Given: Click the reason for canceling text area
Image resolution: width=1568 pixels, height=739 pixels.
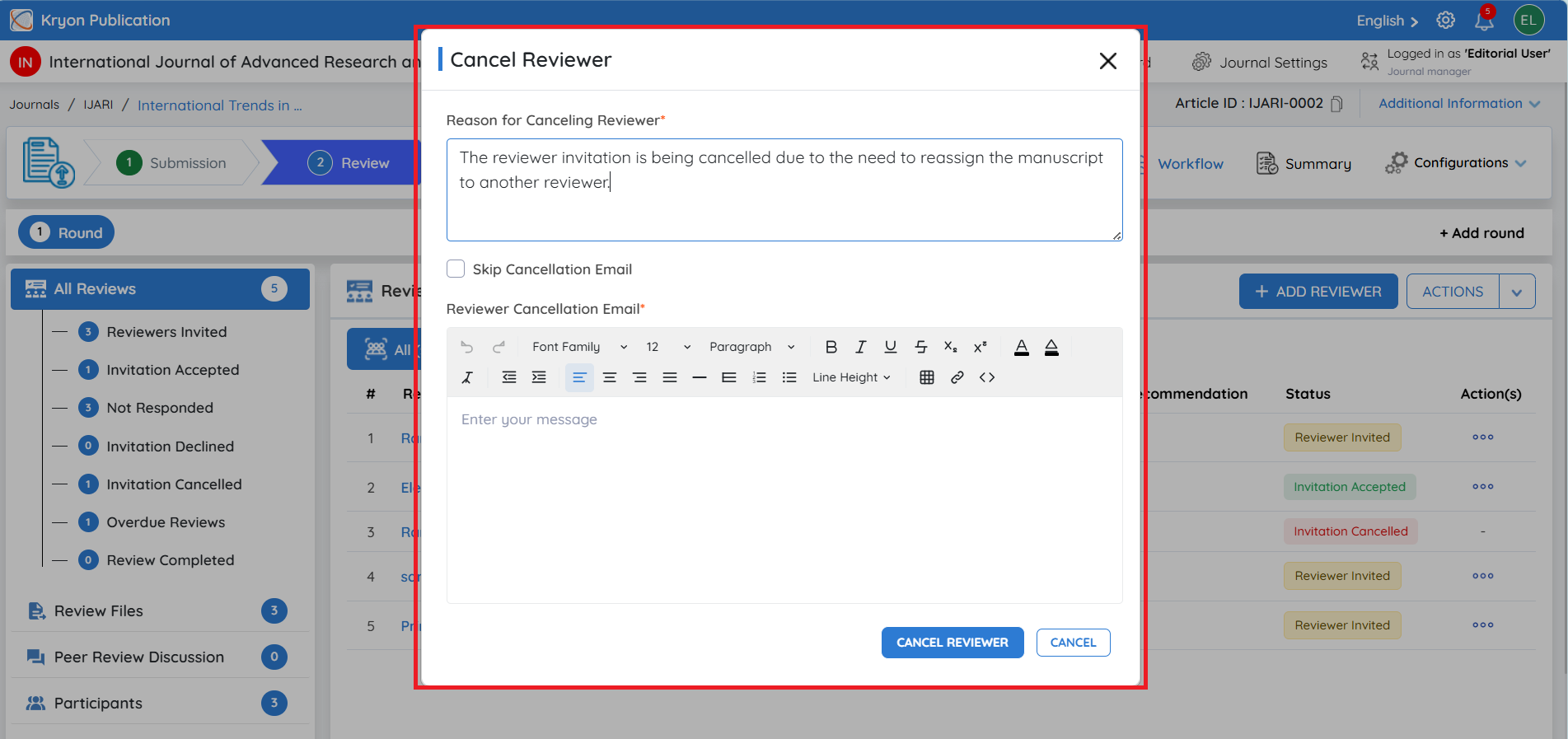Looking at the screenshot, I should [x=784, y=190].
